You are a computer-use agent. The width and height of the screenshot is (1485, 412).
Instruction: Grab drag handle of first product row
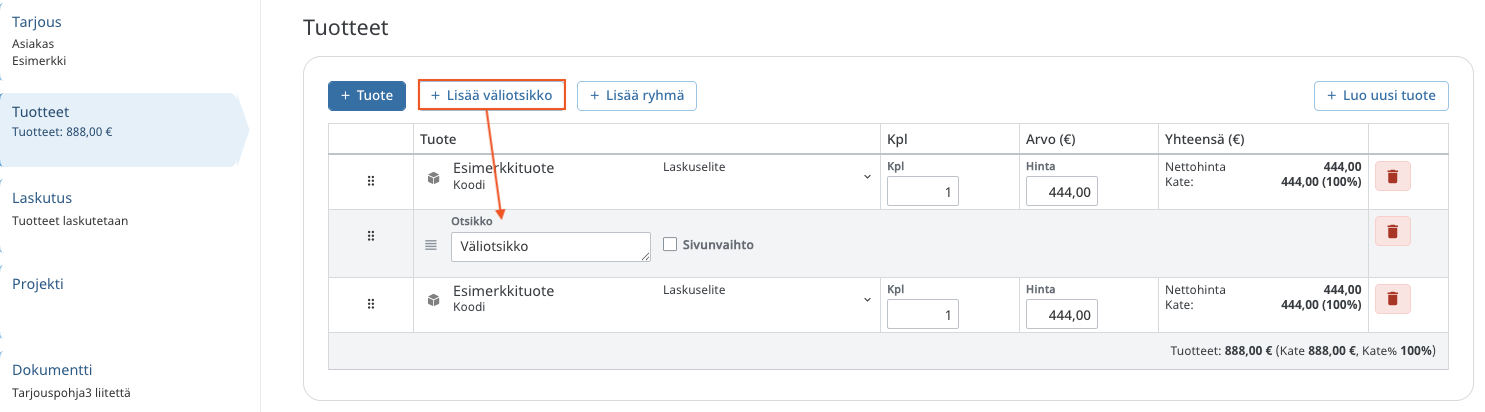point(371,181)
